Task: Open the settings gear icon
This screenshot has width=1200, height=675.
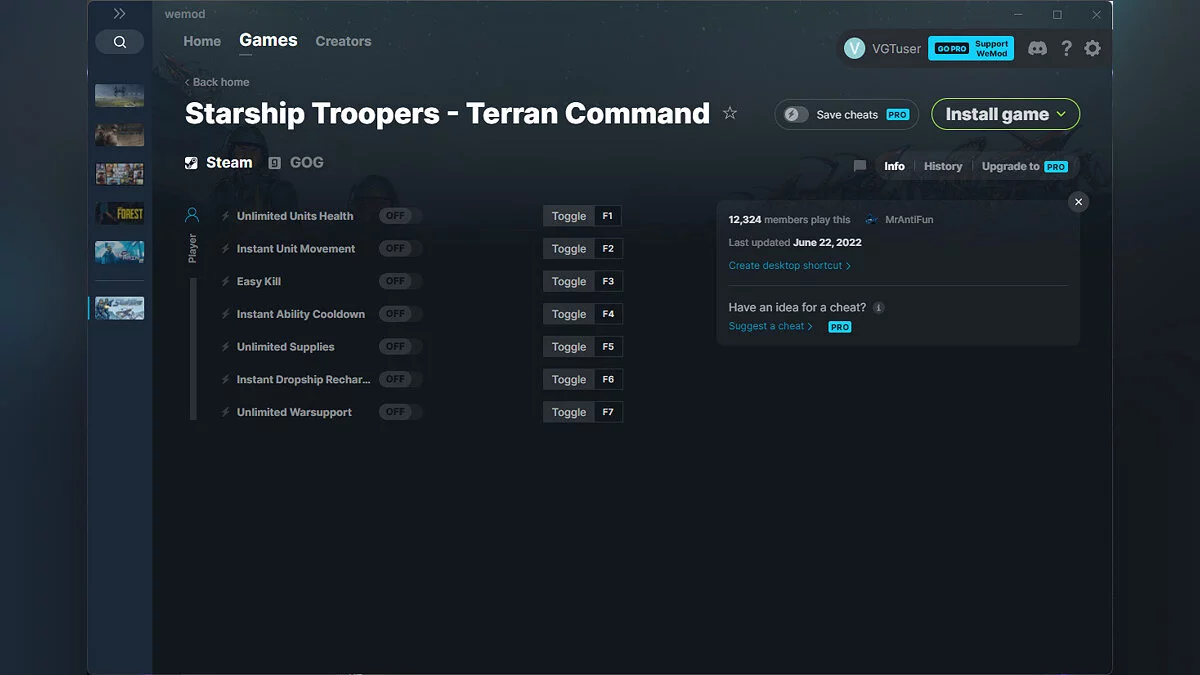Action: click(x=1093, y=48)
